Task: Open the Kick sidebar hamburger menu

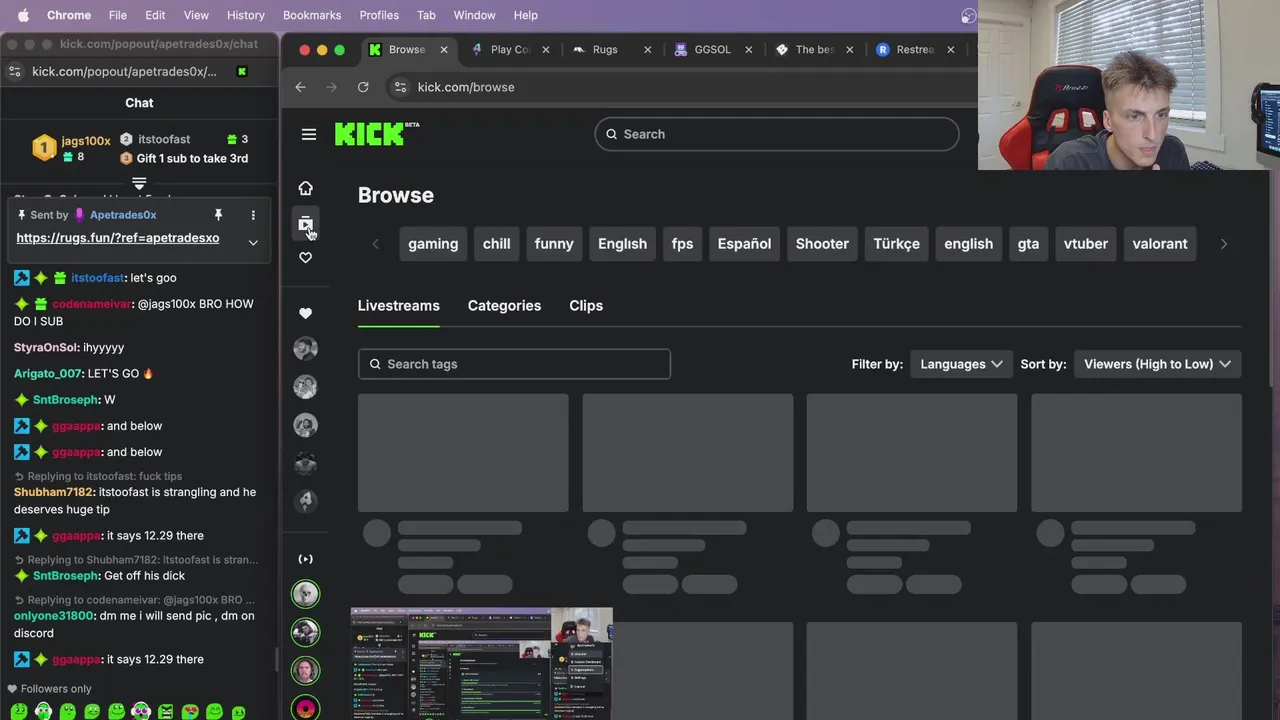Action: (309, 134)
